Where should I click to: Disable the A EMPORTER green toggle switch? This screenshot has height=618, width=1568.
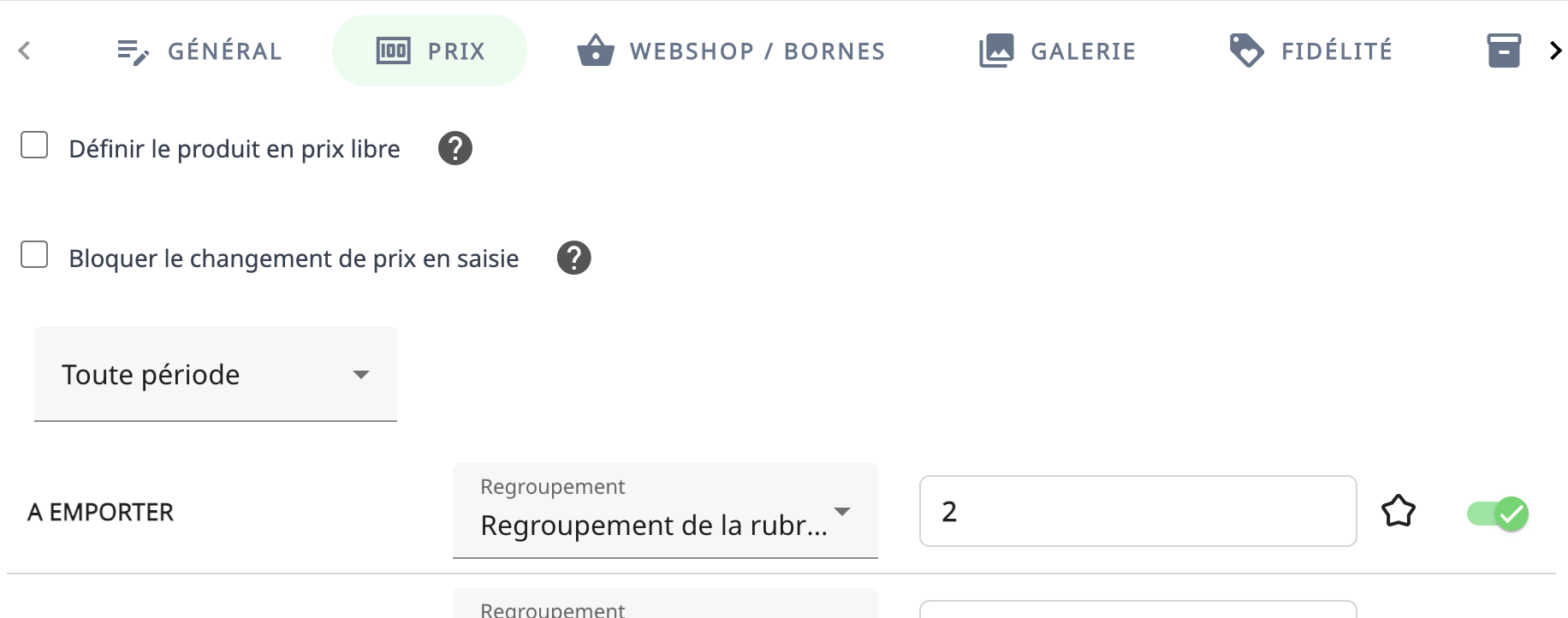(1498, 514)
